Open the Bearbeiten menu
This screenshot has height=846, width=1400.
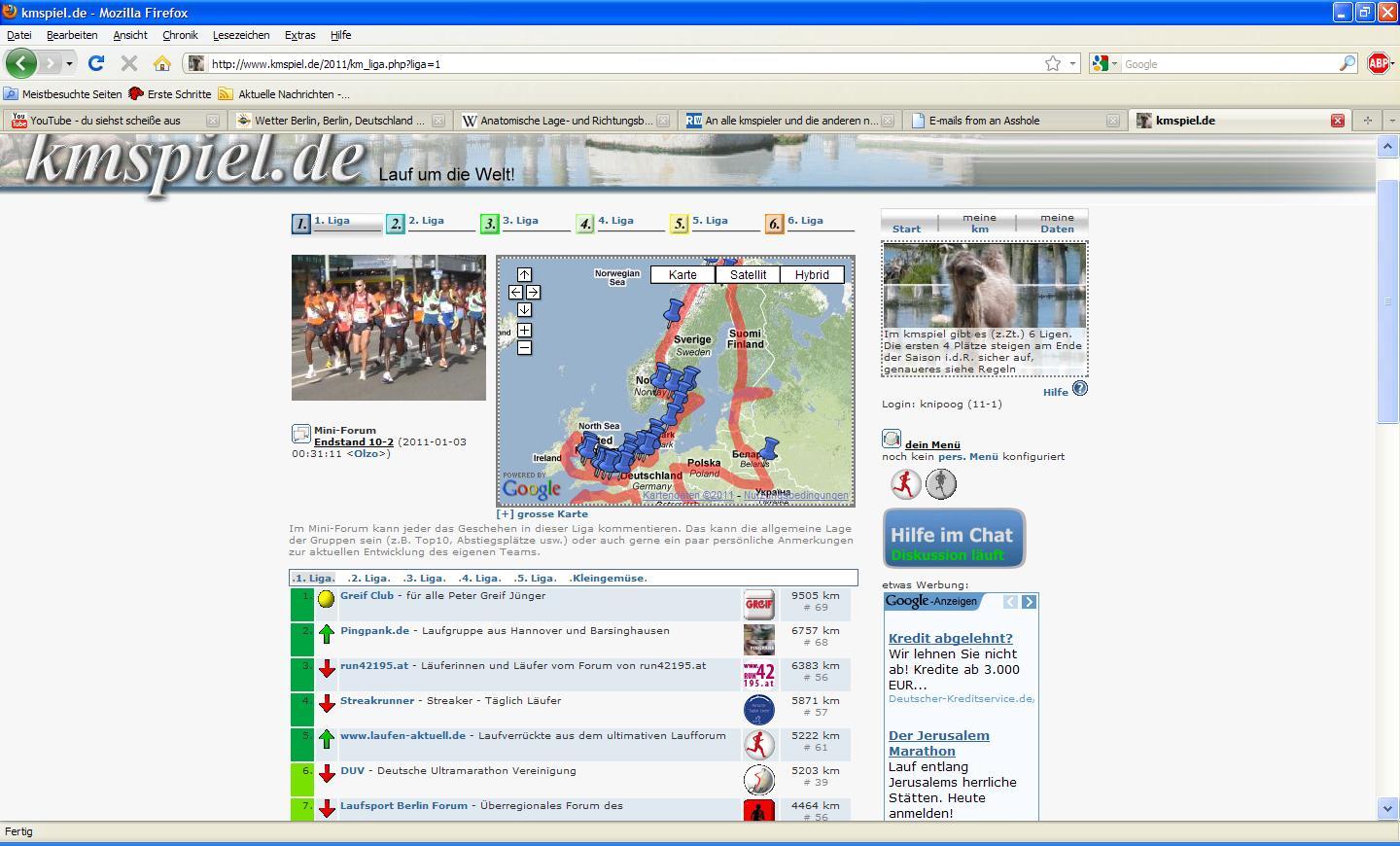tap(72, 35)
